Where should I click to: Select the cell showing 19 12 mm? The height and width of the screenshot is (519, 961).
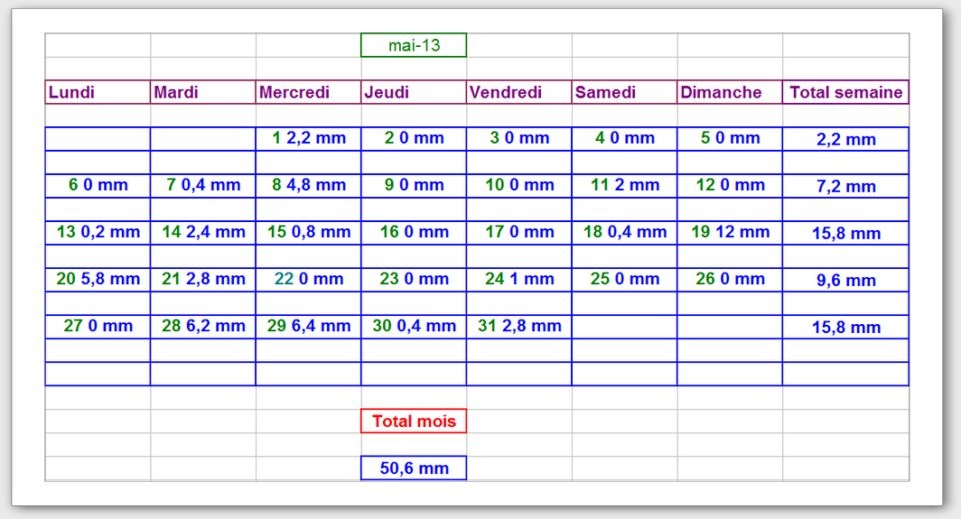[729, 232]
